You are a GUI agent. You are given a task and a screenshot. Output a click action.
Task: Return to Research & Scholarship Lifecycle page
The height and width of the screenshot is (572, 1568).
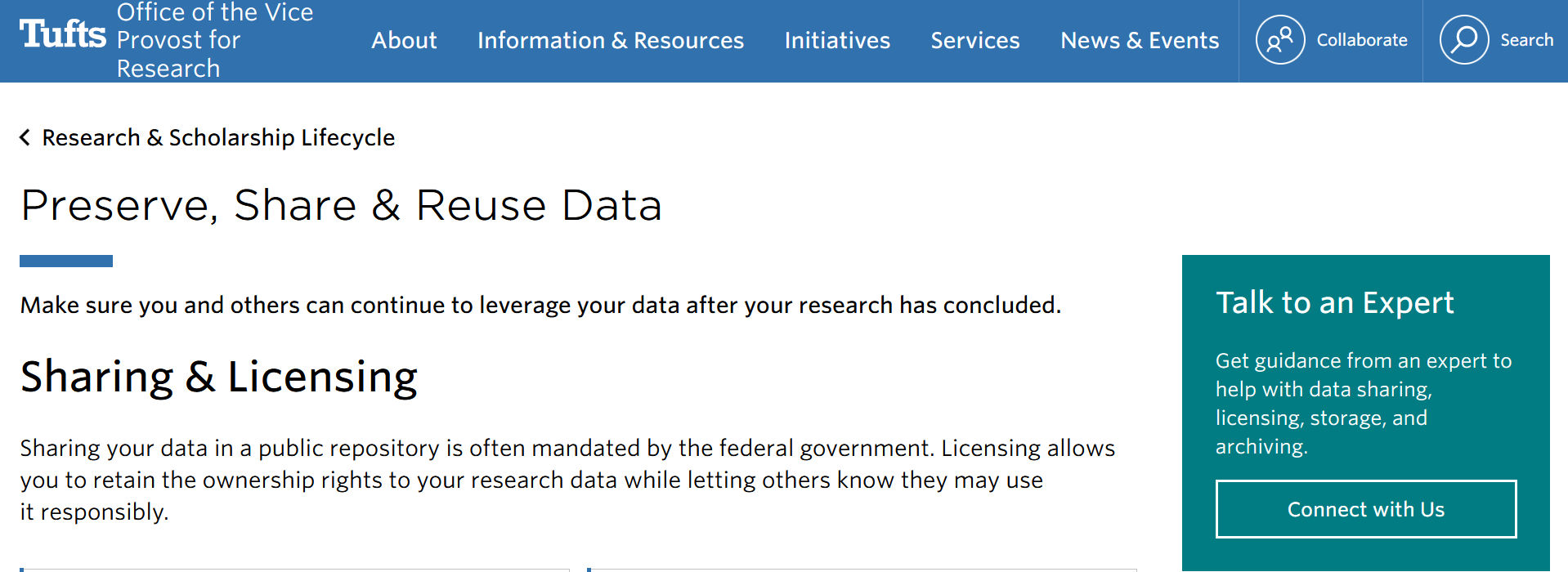click(x=218, y=137)
